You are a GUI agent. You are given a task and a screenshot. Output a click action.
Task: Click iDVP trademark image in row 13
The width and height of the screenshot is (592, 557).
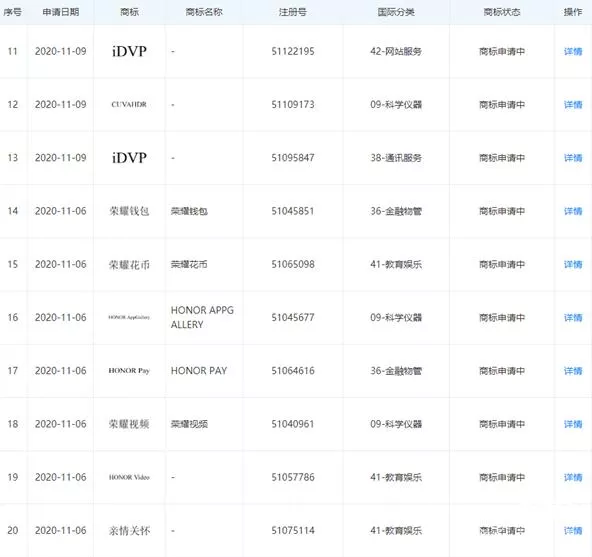(x=129, y=158)
